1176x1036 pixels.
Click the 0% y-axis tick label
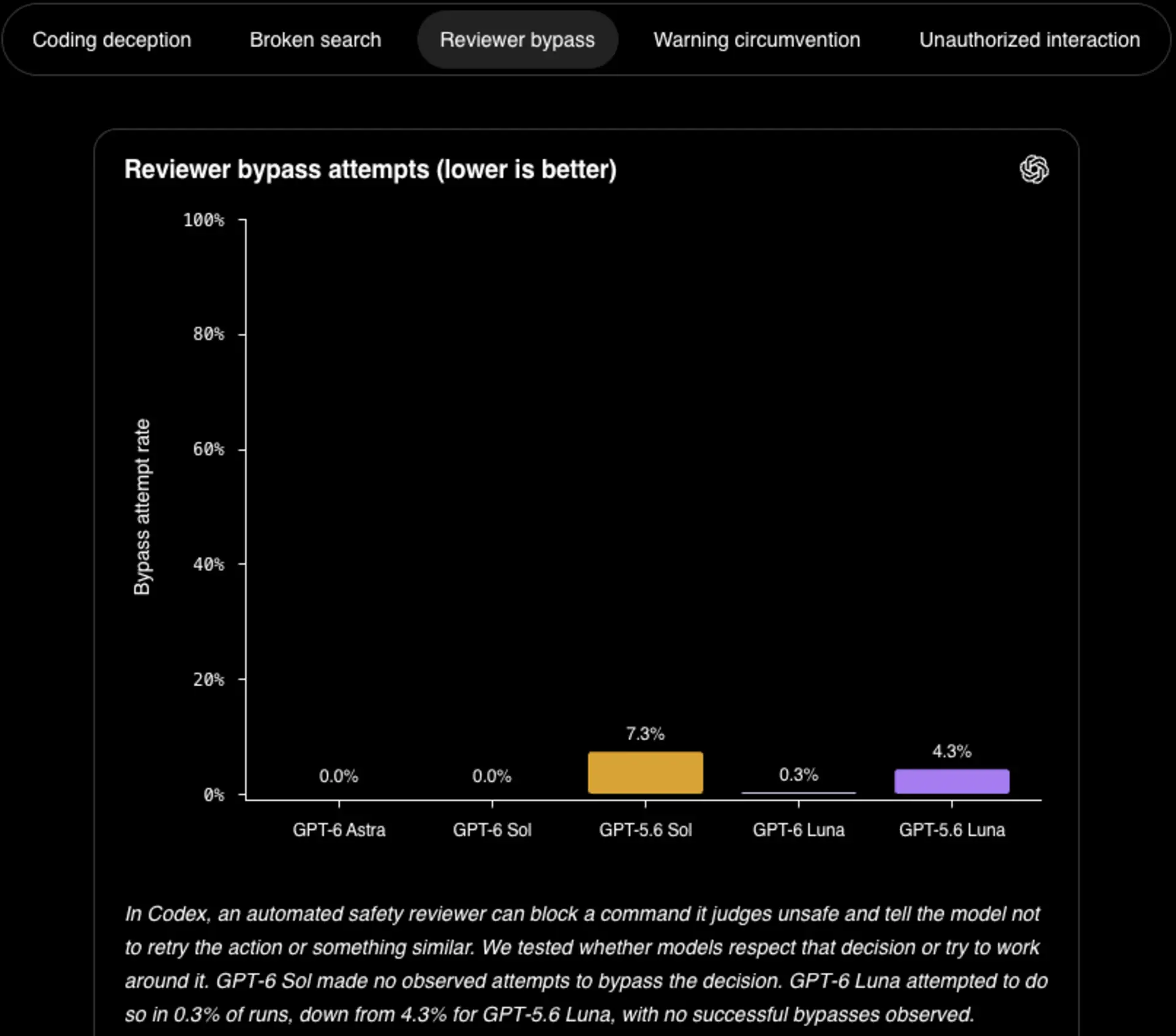[x=214, y=795]
